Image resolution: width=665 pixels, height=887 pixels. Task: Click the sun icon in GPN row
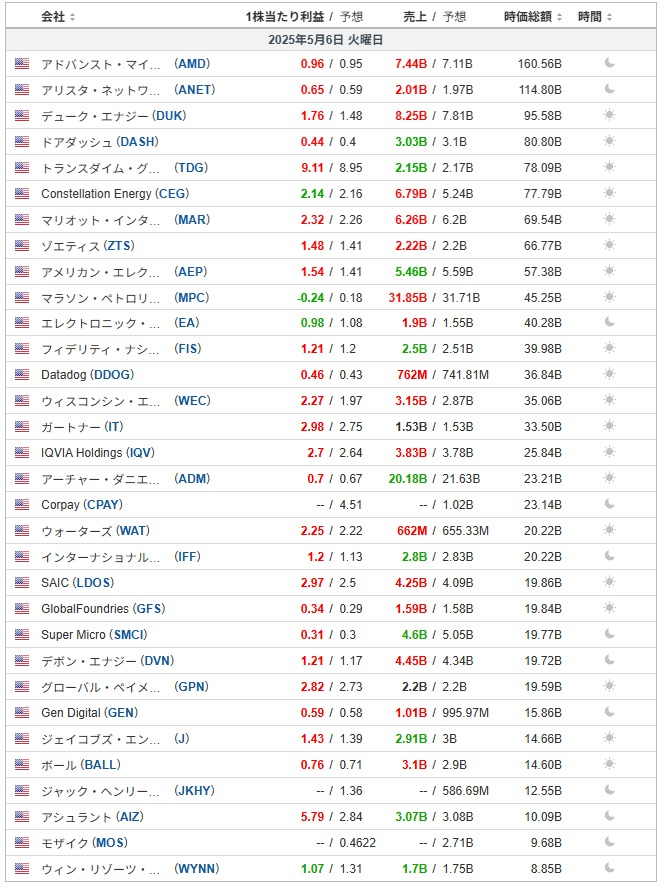pos(610,687)
